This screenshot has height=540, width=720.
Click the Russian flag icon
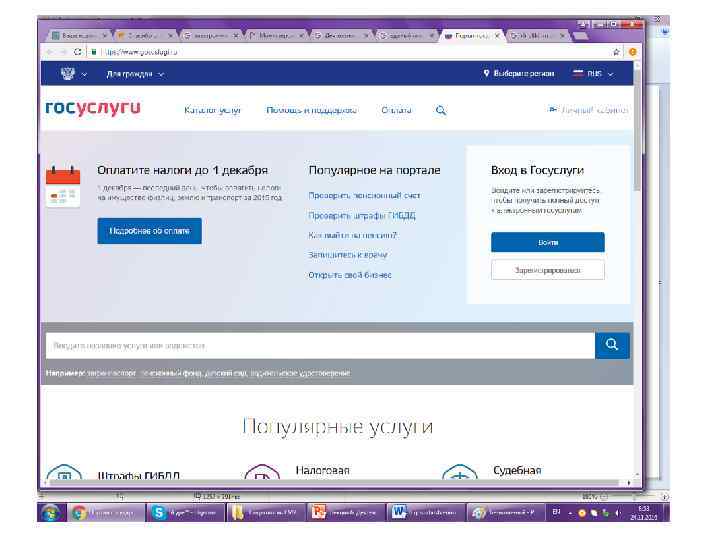point(578,73)
